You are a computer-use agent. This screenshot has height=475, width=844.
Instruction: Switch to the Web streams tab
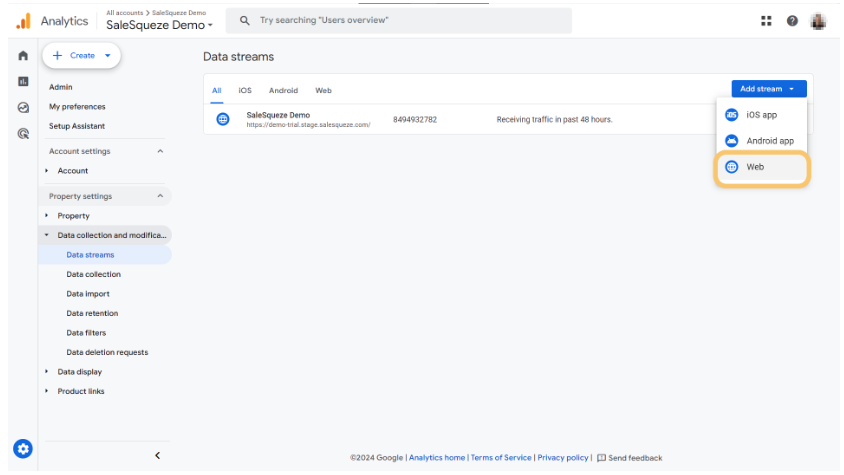coord(323,90)
